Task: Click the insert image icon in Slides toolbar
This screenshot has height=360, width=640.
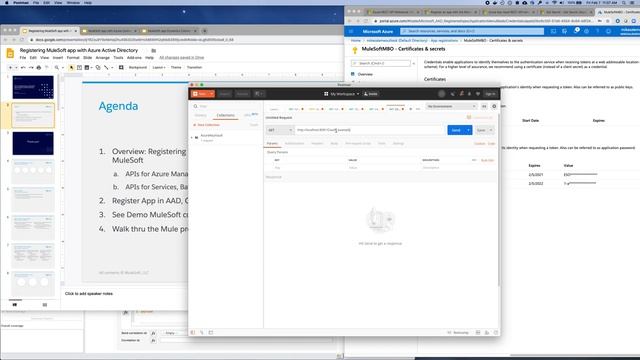Action: coord(87,67)
